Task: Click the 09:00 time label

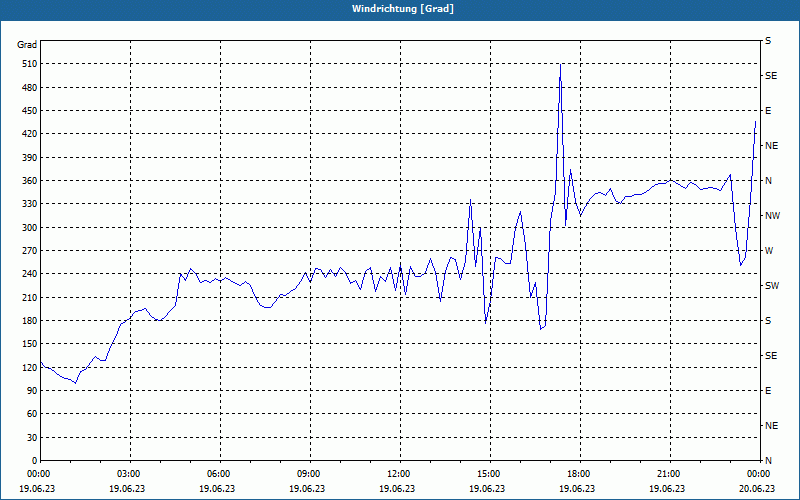Action: pyautogui.click(x=310, y=473)
